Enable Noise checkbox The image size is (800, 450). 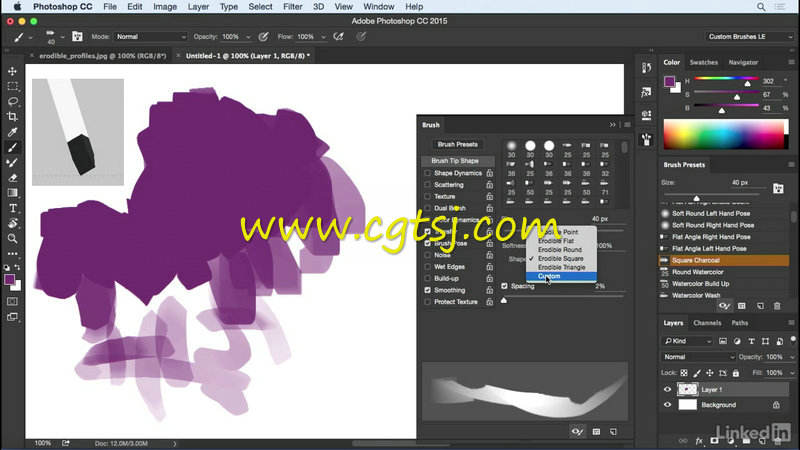pyautogui.click(x=428, y=255)
